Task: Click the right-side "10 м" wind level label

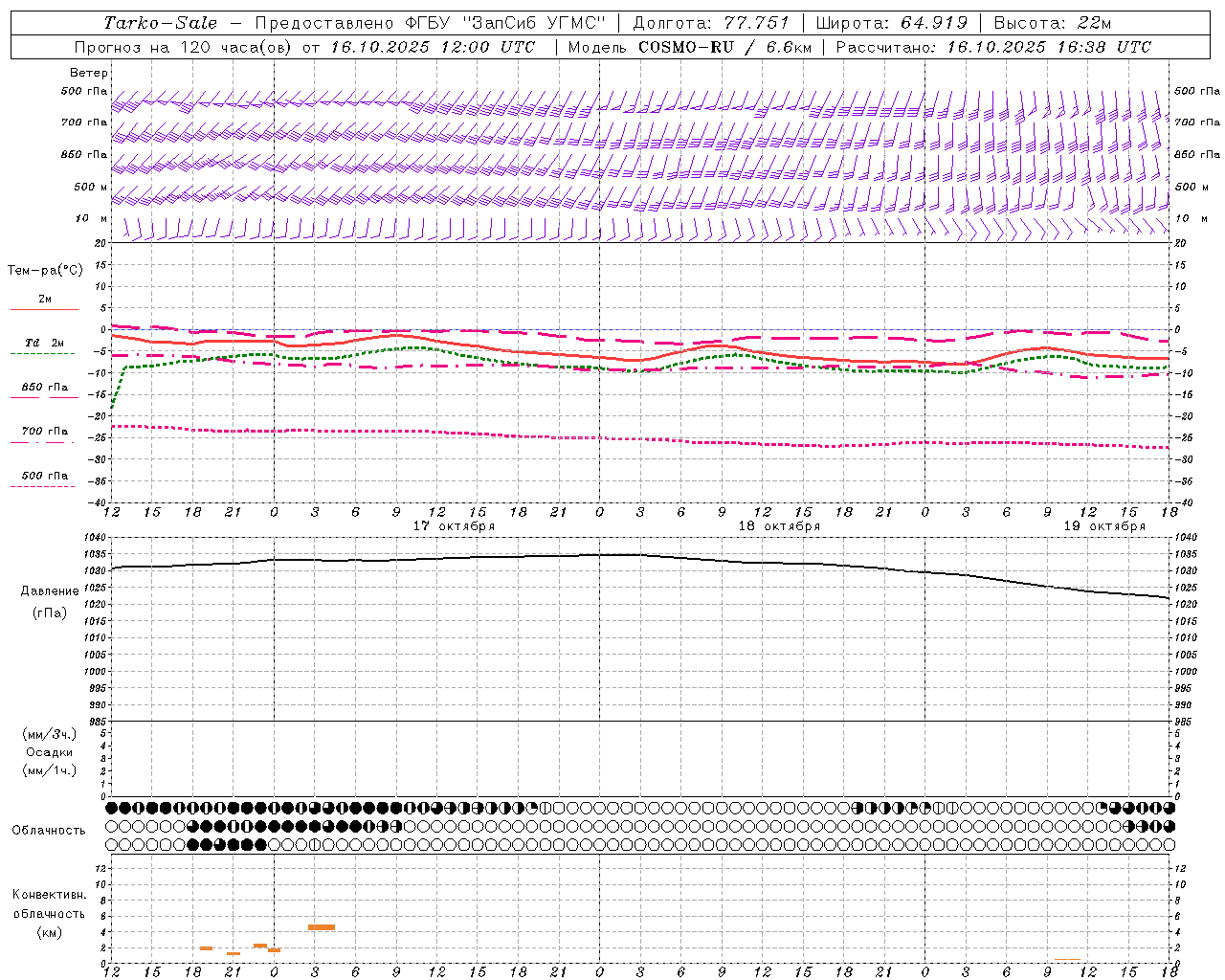Action: click(1192, 218)
